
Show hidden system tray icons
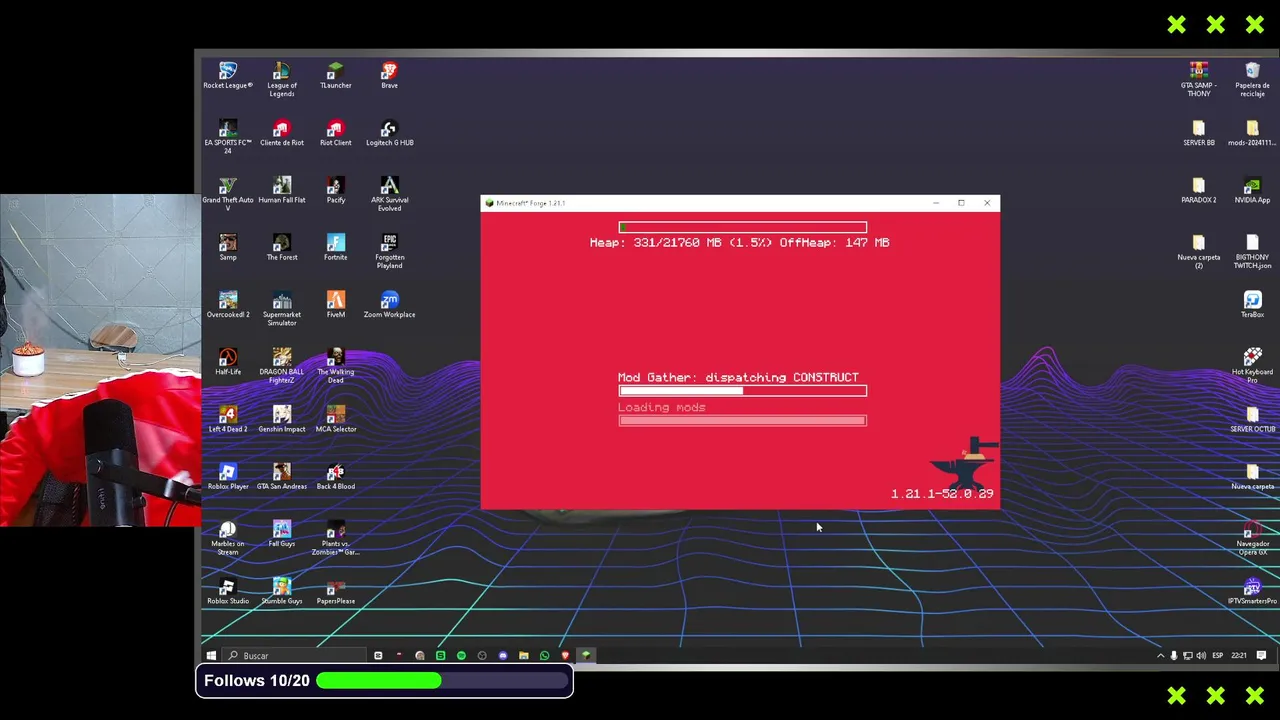(1160, 656)
